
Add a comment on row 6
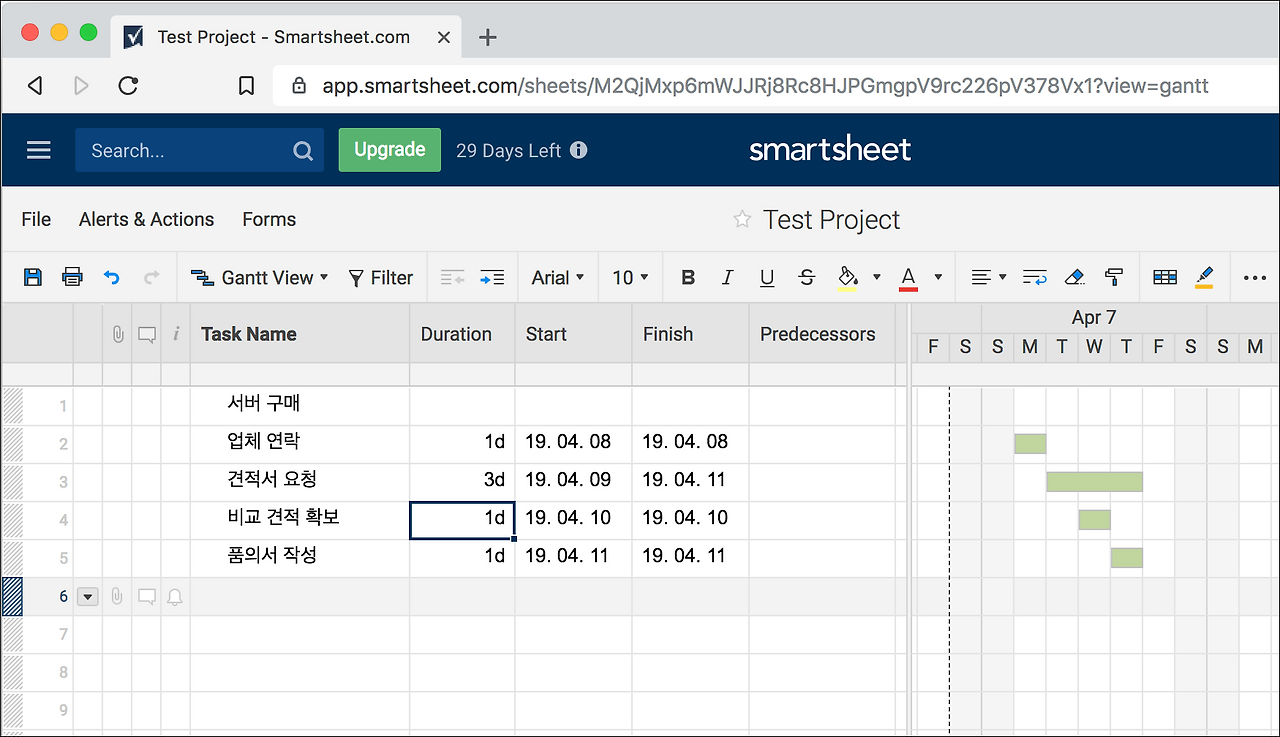147,595
